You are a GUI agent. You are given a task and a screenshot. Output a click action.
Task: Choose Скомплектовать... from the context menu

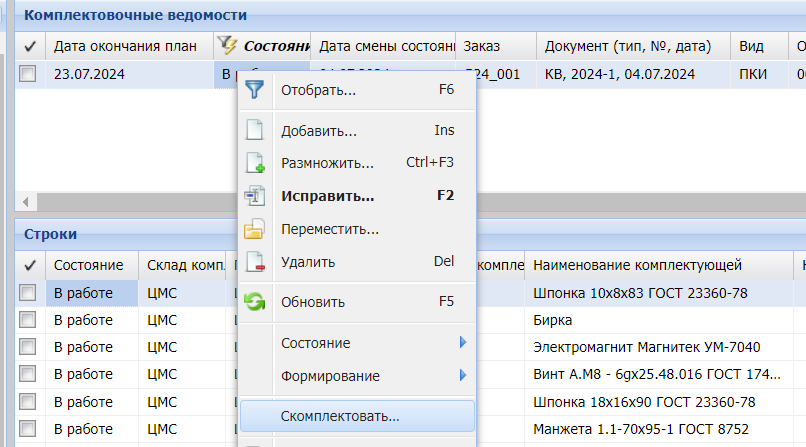point(340,416)
